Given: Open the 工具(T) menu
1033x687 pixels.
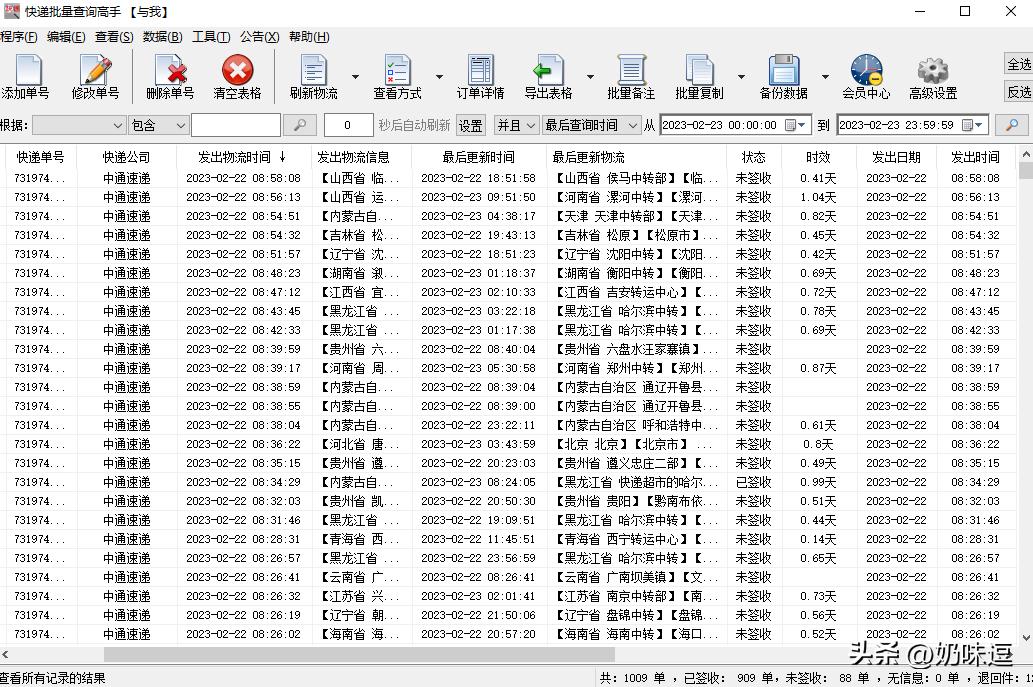Looking at the screenshot, I should pos(211,37).
